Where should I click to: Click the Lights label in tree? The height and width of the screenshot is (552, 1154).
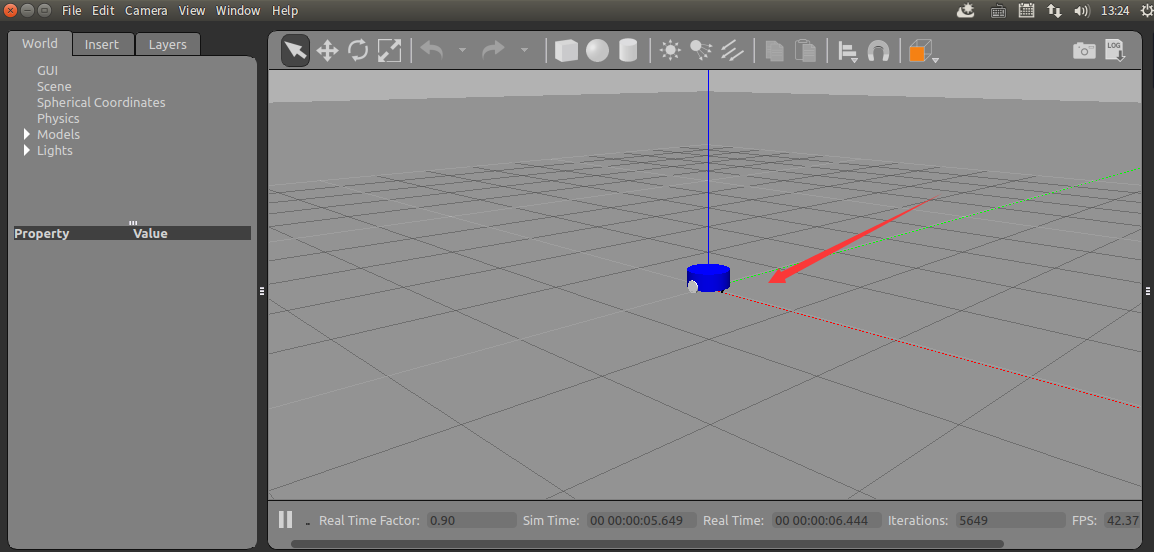pyautogui.click(x=55, y=151)
